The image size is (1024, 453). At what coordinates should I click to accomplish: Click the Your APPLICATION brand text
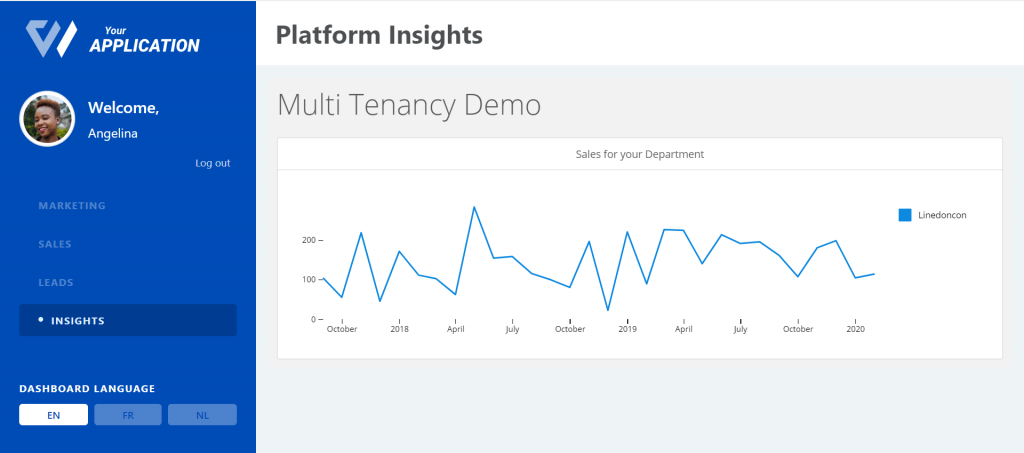coord(144,40)
